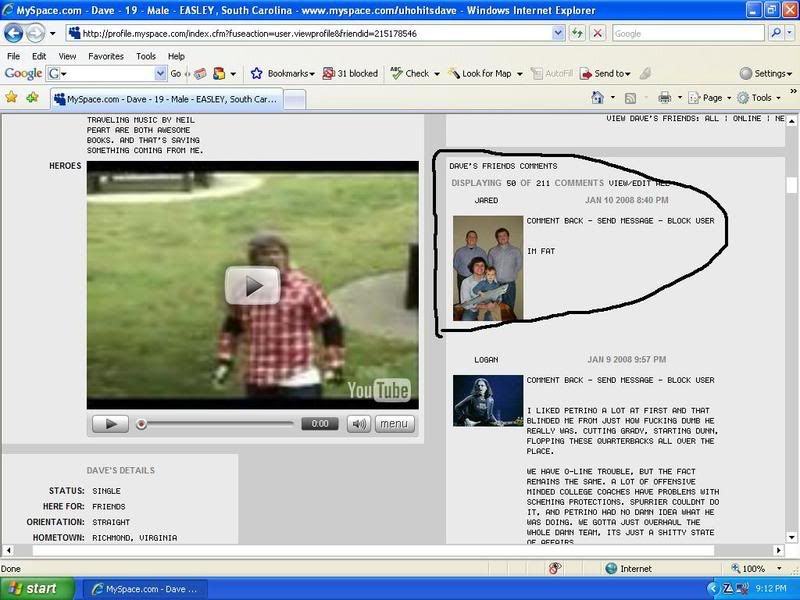Click the video player menu button
Image resolution: width=800 pixels, height=600 pixels.
394,424
